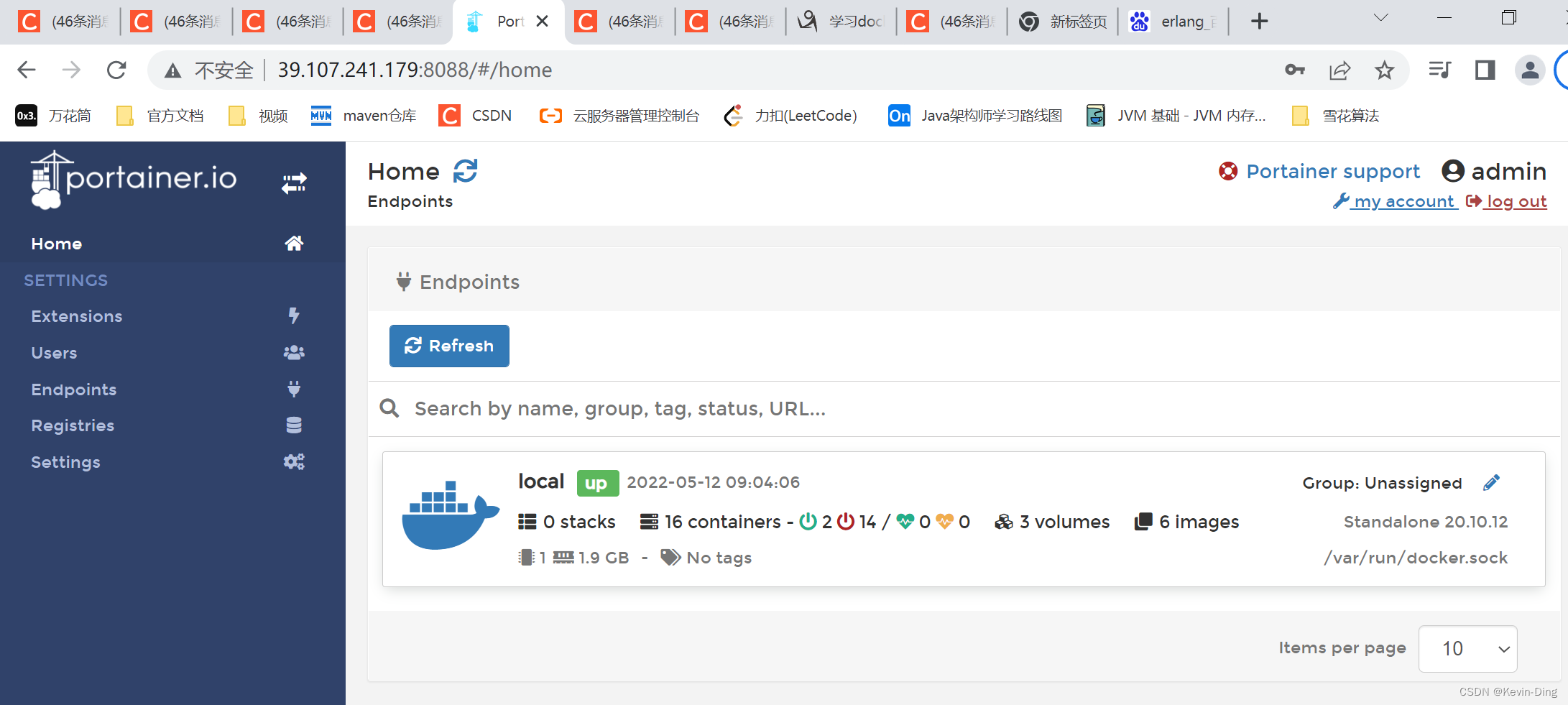Screen dimensions: 1568x705
Task: Toggle the sidebar collapse arrows icon
Action: pos(294,183)
